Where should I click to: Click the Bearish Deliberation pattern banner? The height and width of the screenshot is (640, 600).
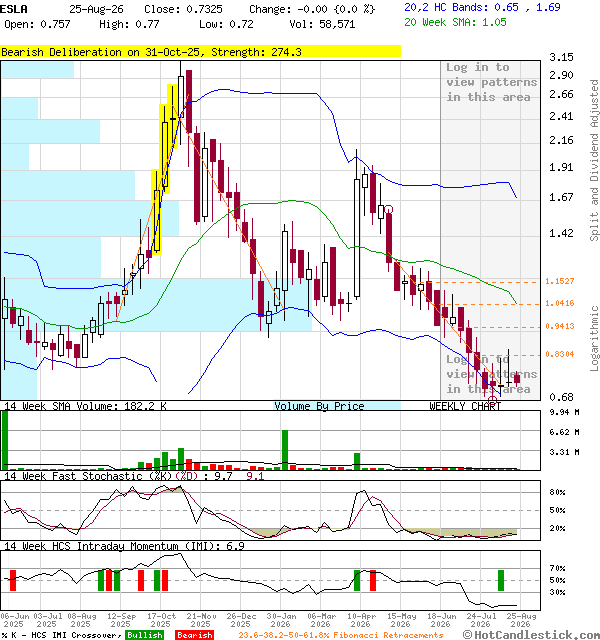pyautogui.click(x=200, y=52)
